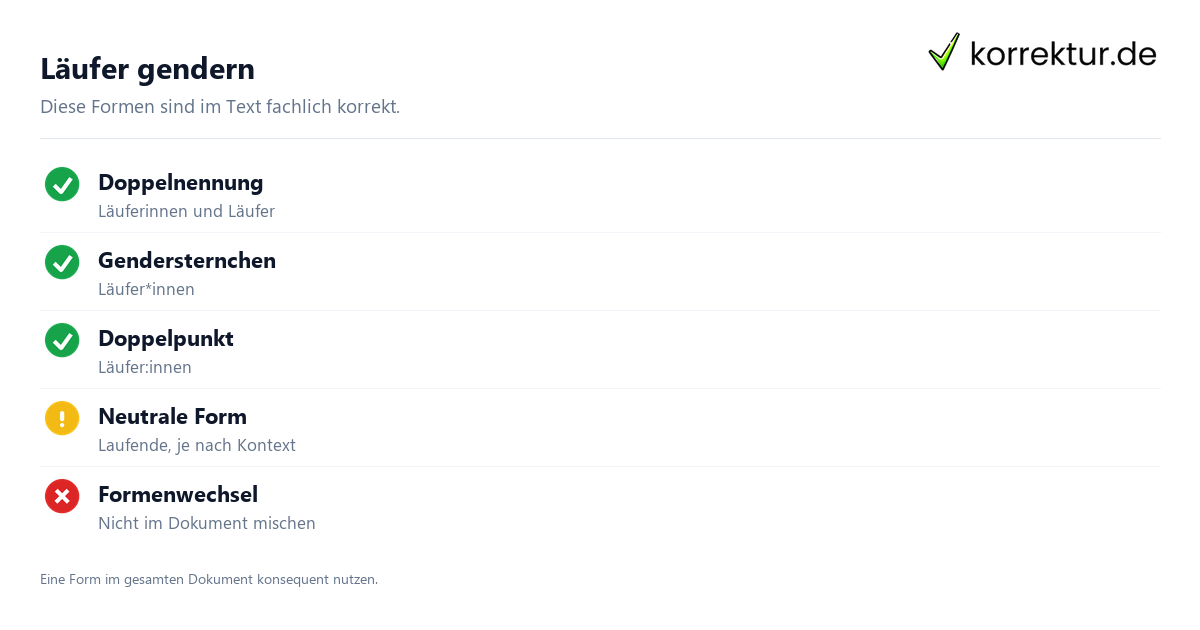Click the Läufer gendern title
This screenshot has height=630, width=1200.
coord(147,69)
